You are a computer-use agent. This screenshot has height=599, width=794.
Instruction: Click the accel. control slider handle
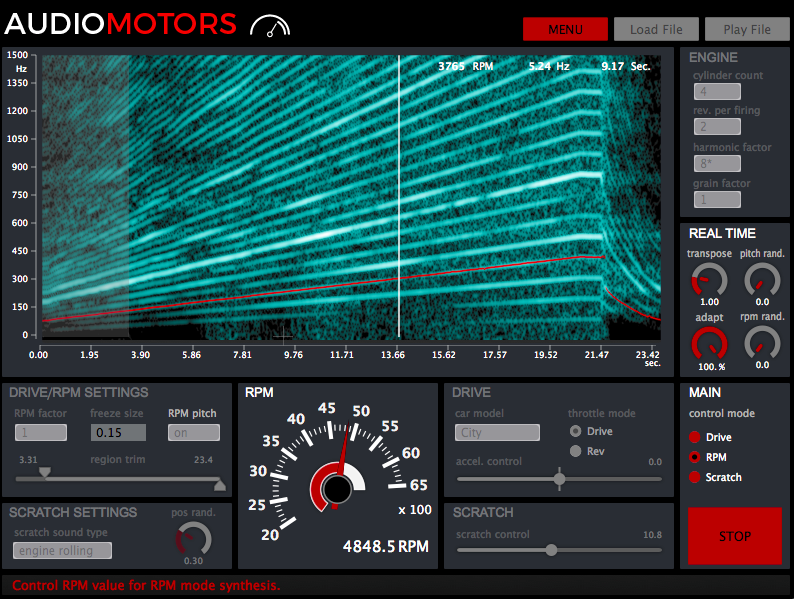pyautogui.click(x=559, y=478)
